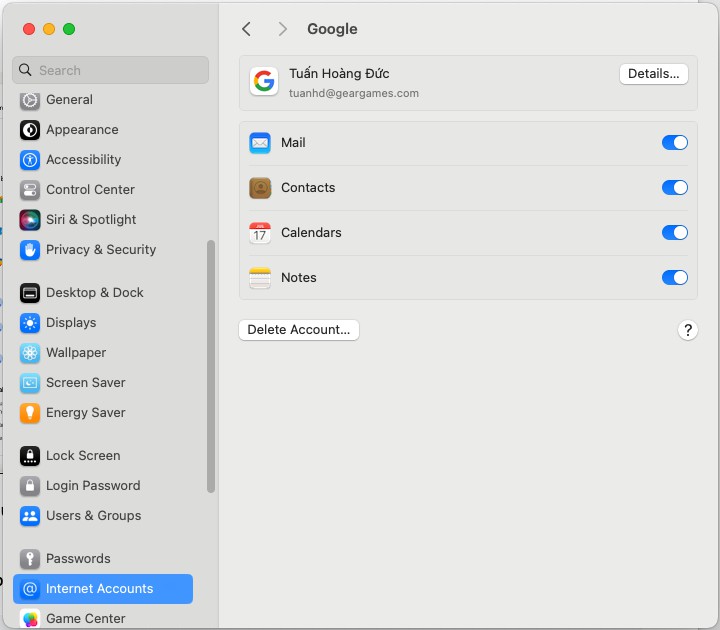Switch off Calendars syncing toggle
720x630 pixels.
click(675, 233)
